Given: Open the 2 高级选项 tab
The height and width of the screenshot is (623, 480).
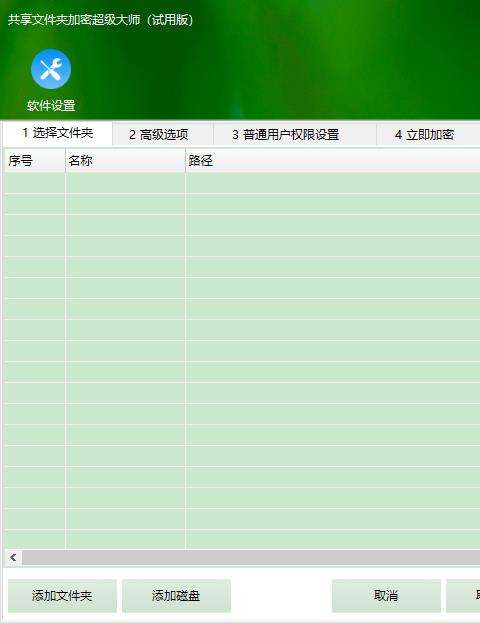Looking at the screenshot, I should click(163, 135).
